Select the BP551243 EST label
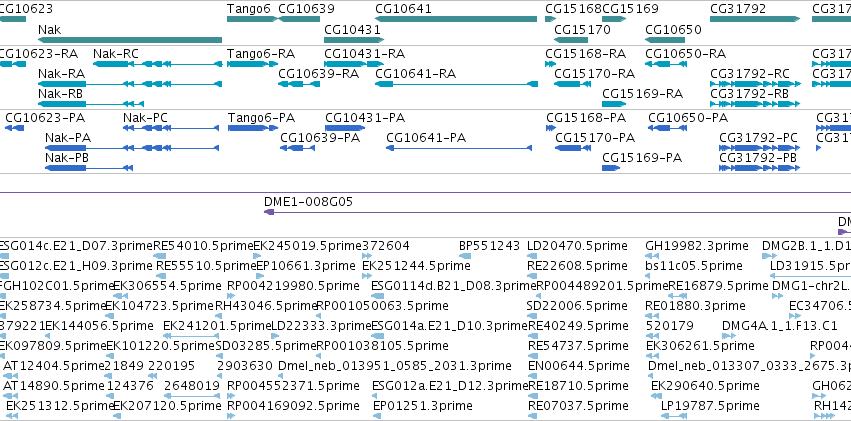 [490, 246]
